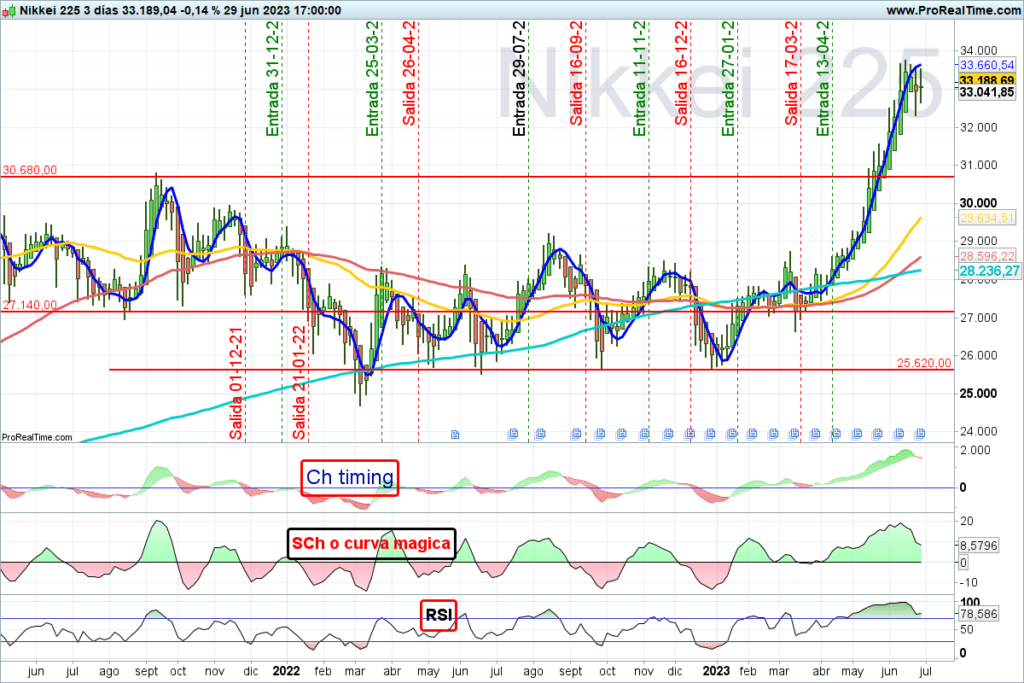Click the 33.041,85 price tag
Screen dimensions: 1024x683
click(x=987, y=92)
